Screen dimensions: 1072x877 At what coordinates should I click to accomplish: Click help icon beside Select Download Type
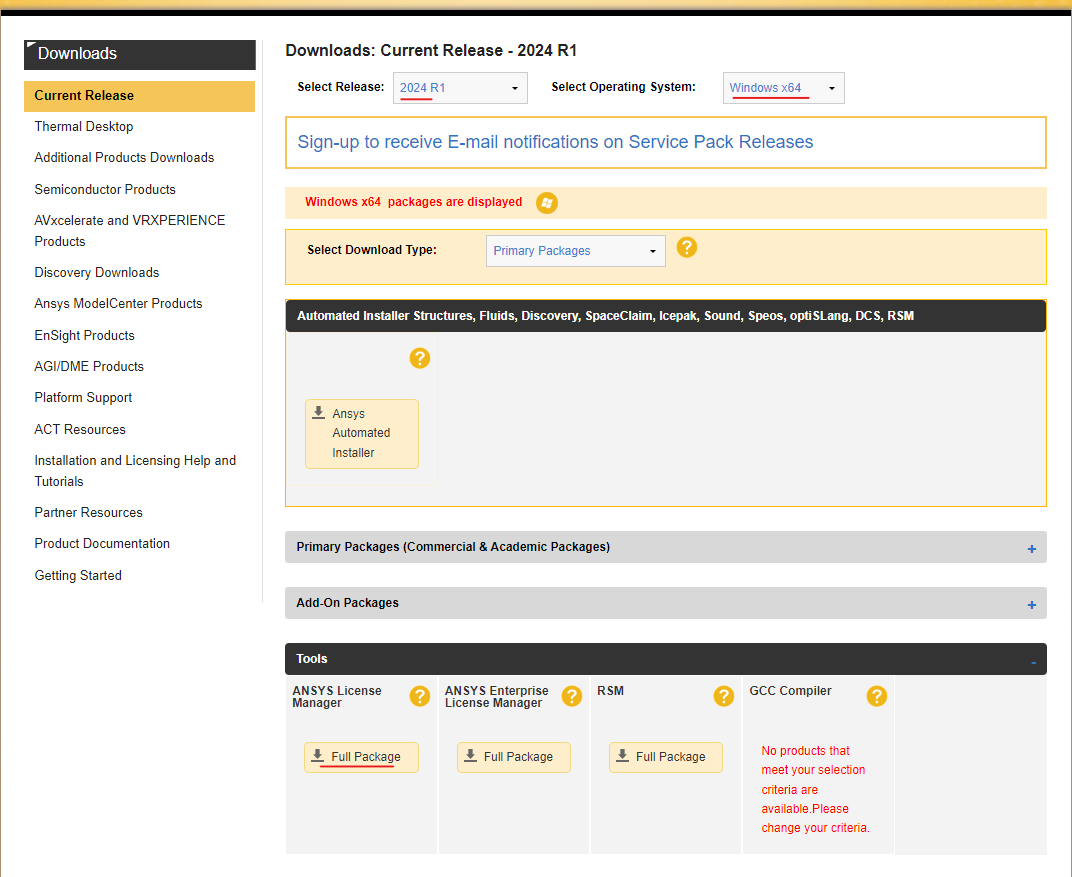coord(686,247)
